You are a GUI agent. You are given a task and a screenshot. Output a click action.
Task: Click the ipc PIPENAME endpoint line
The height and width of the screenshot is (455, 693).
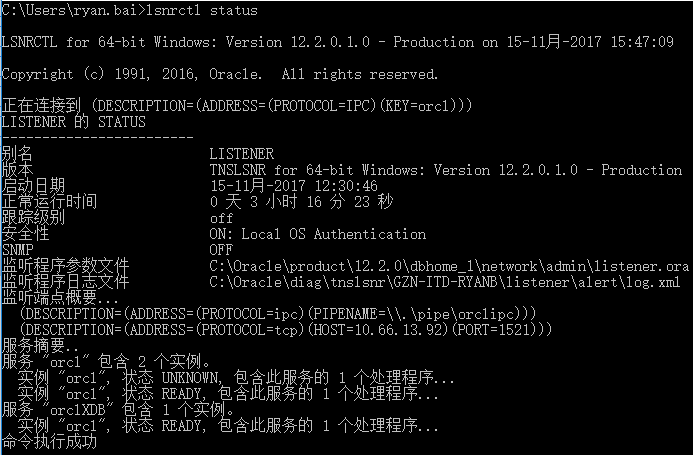coord(277,314)
